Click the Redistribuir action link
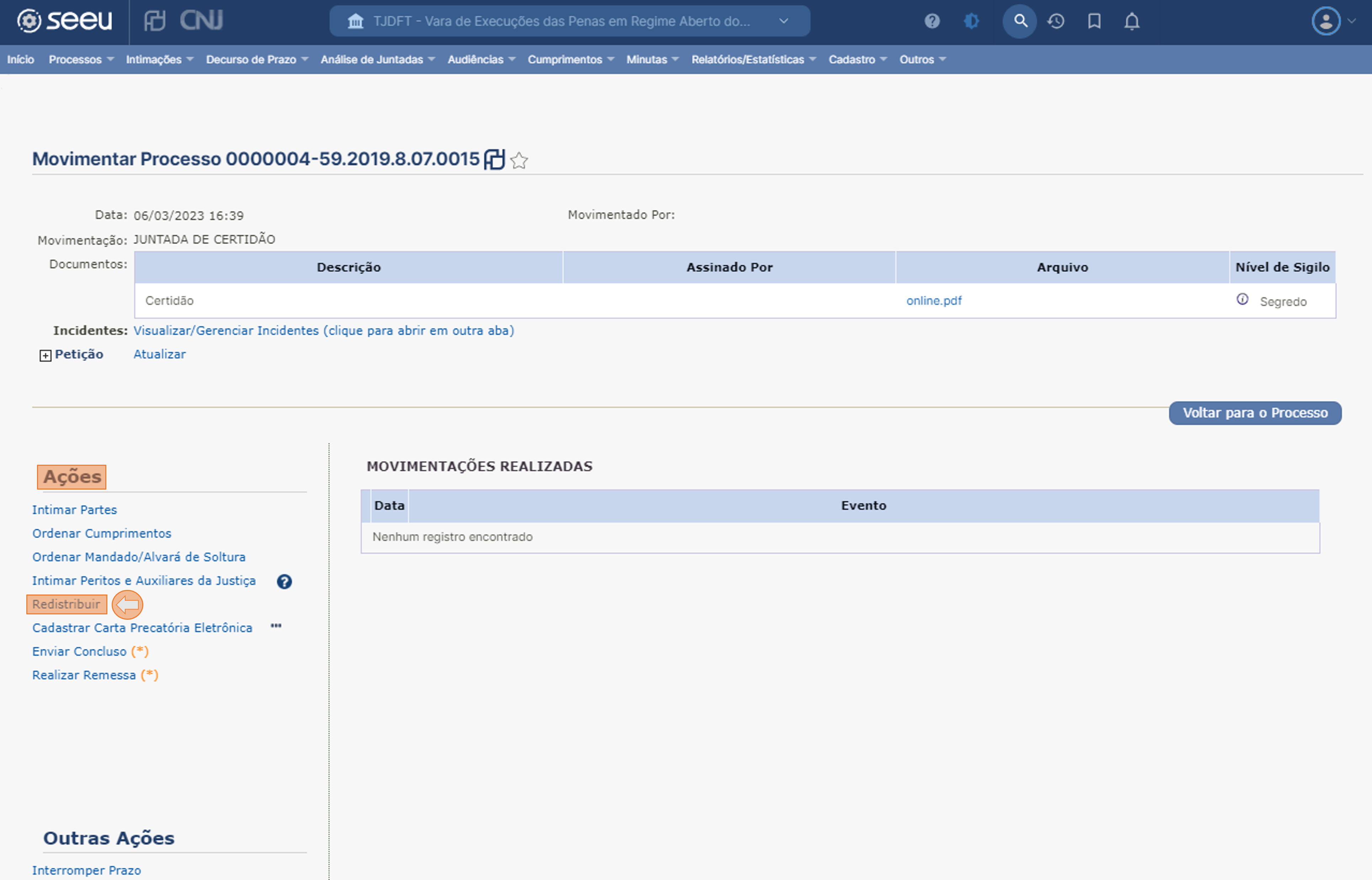 pos(66,604)
